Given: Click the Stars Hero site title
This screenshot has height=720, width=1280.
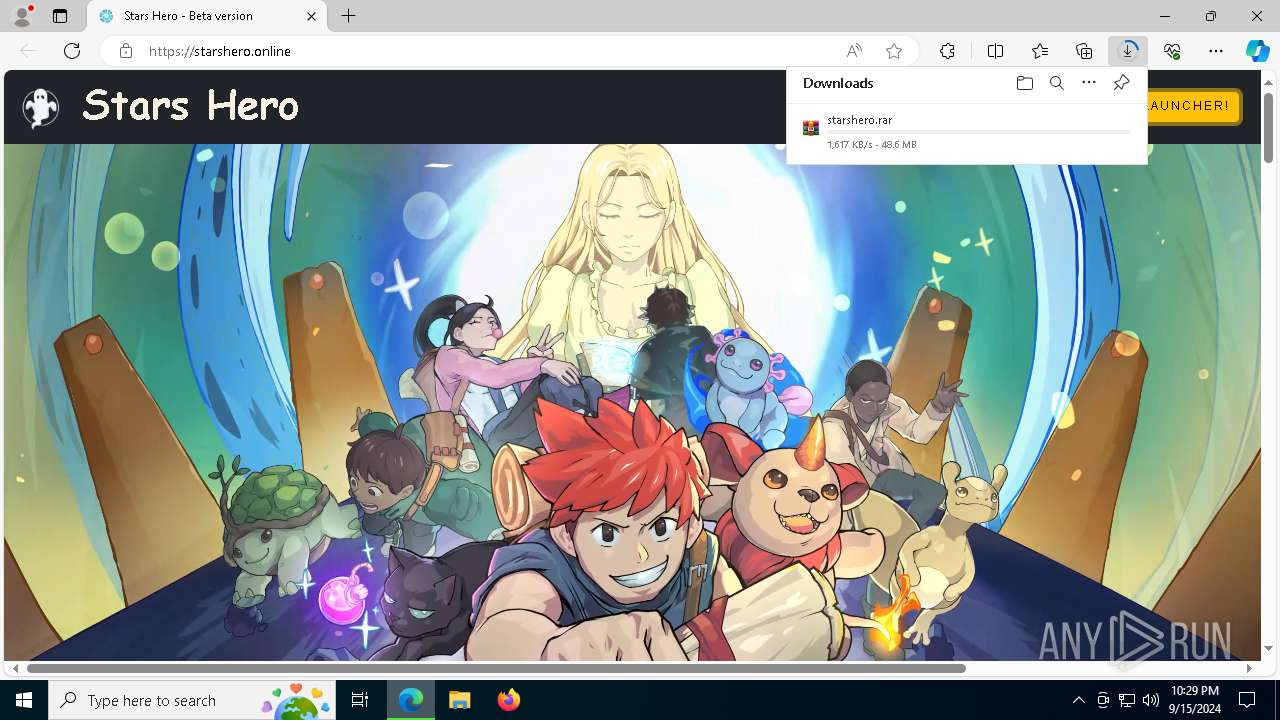Looking at the screenshot, I should (x=190, y=105).
